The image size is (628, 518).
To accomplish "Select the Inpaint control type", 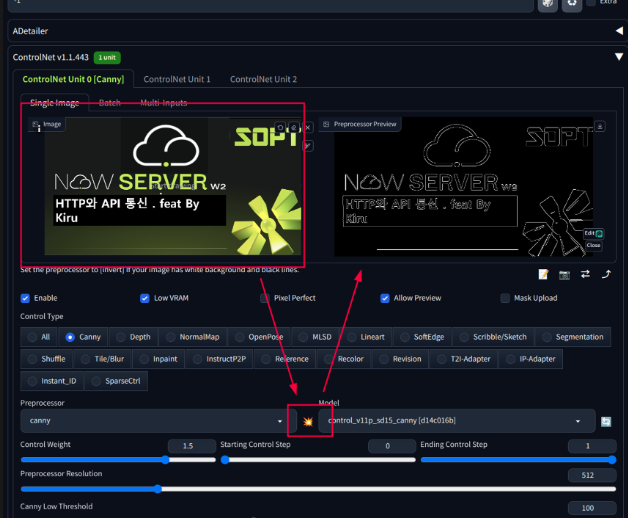I will pyautogui.click(x=158, y=359).
